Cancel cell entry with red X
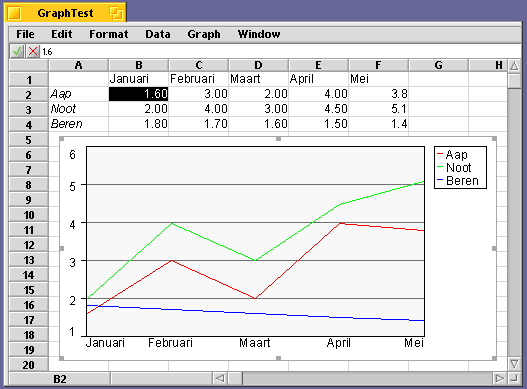This screenshot has width=527, height=389. click(33, 51)
